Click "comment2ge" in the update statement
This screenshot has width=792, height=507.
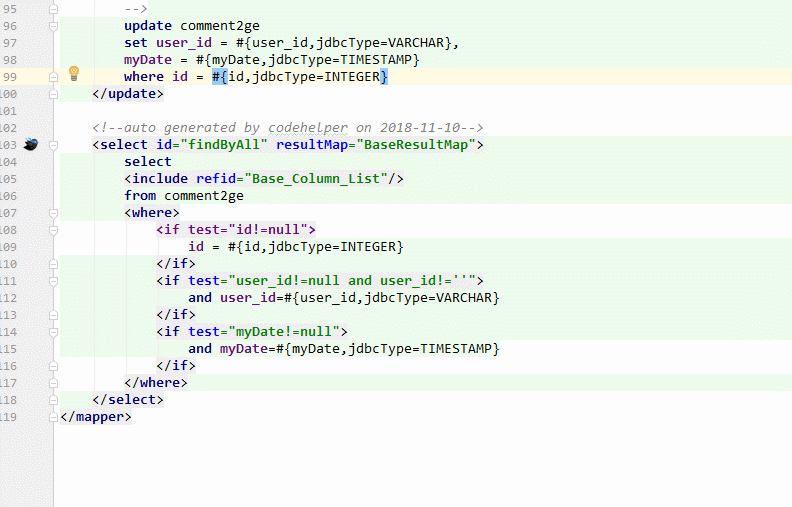coord(220,26)
